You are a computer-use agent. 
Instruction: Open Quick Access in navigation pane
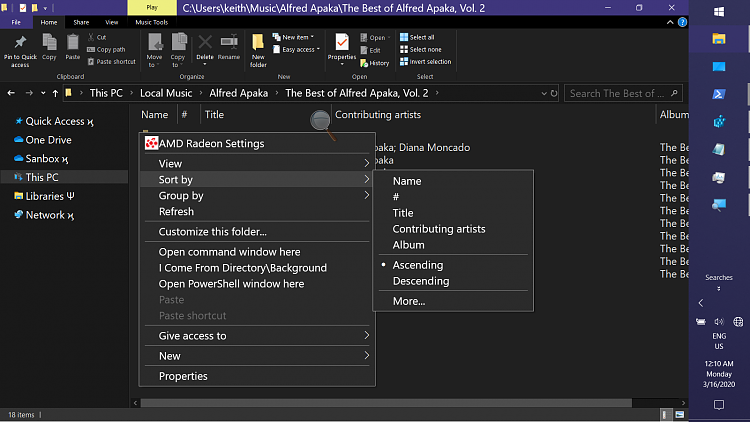click(55, 122)
